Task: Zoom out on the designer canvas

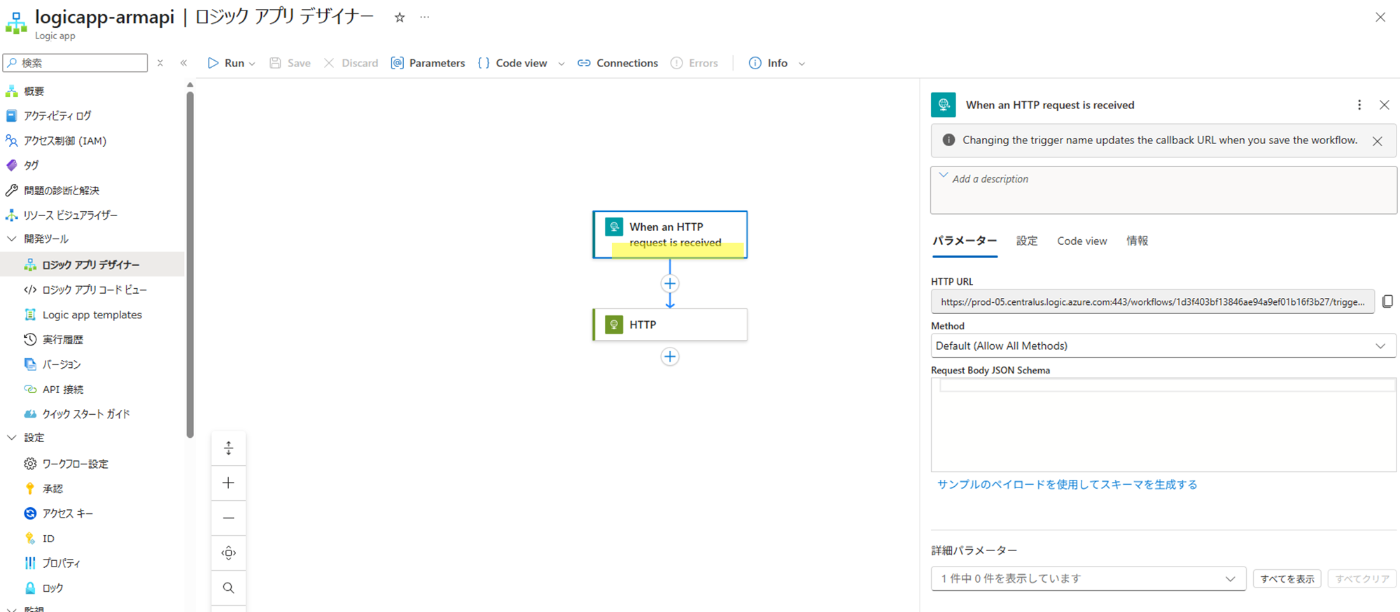Action: tap(228, 518)
